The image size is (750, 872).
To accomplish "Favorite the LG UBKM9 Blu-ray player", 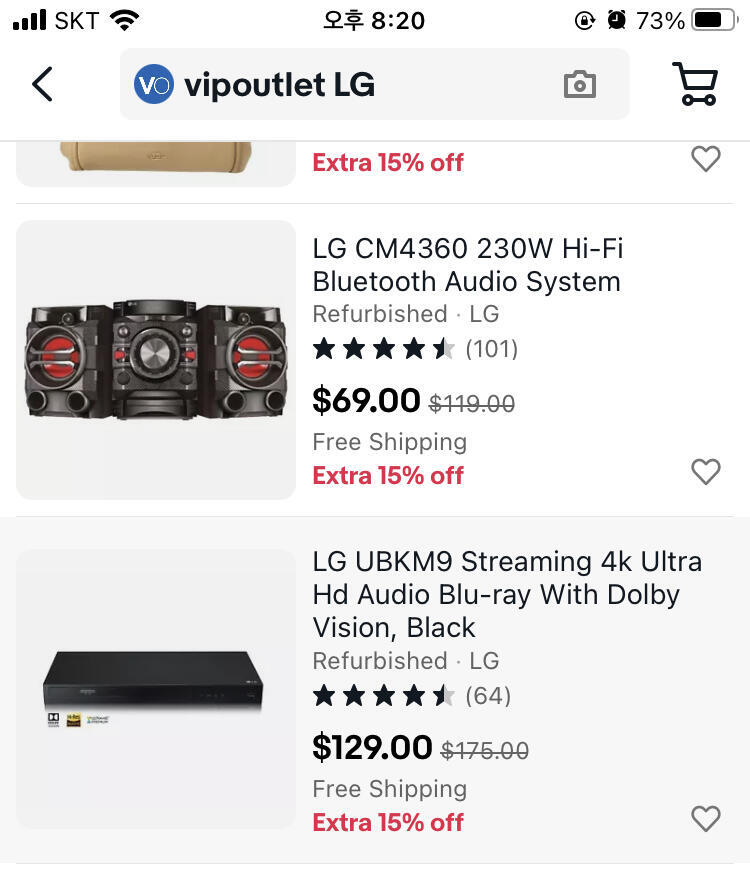I will [706, 819].
